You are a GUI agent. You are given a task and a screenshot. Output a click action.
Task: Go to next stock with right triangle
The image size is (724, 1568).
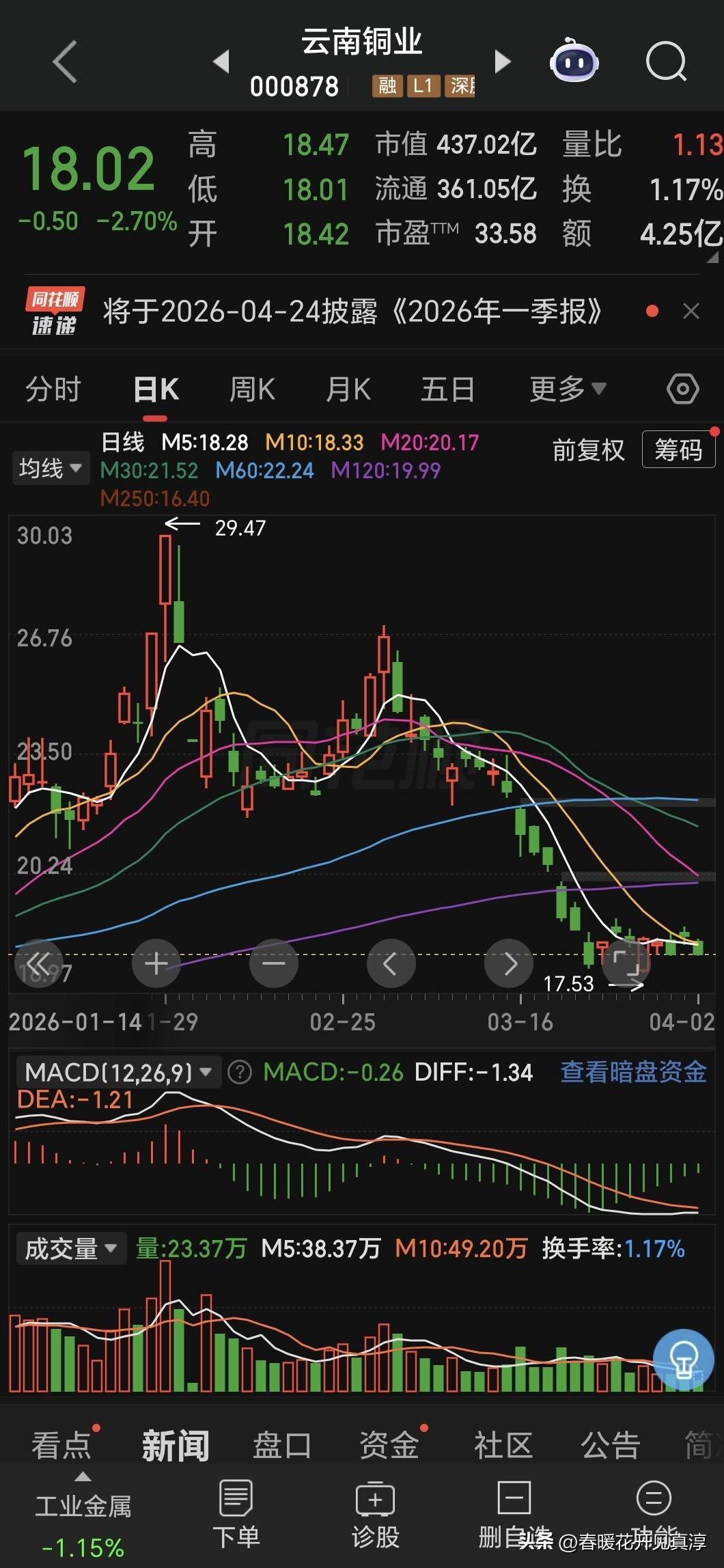coord(502,61)
